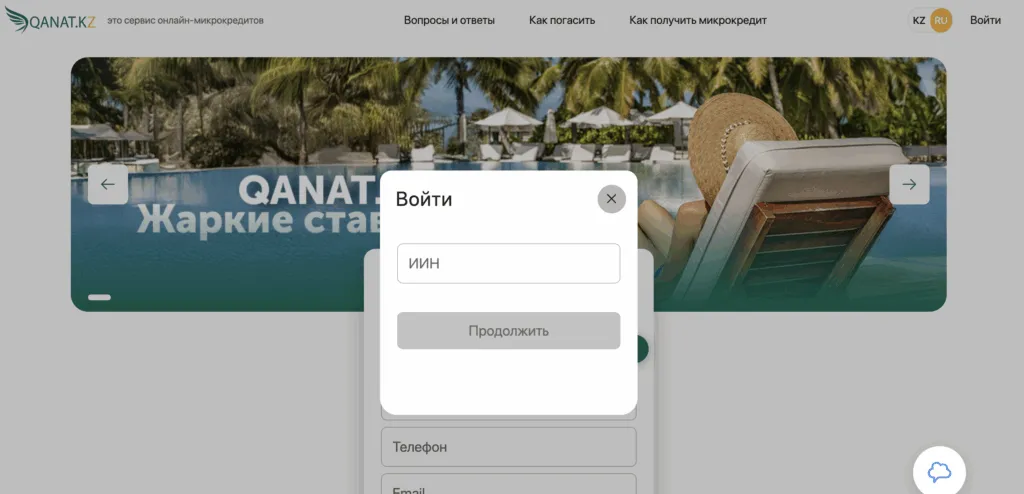Open Вопросы и ответы page
This screenshot has width=1024, height=494.
449,20
